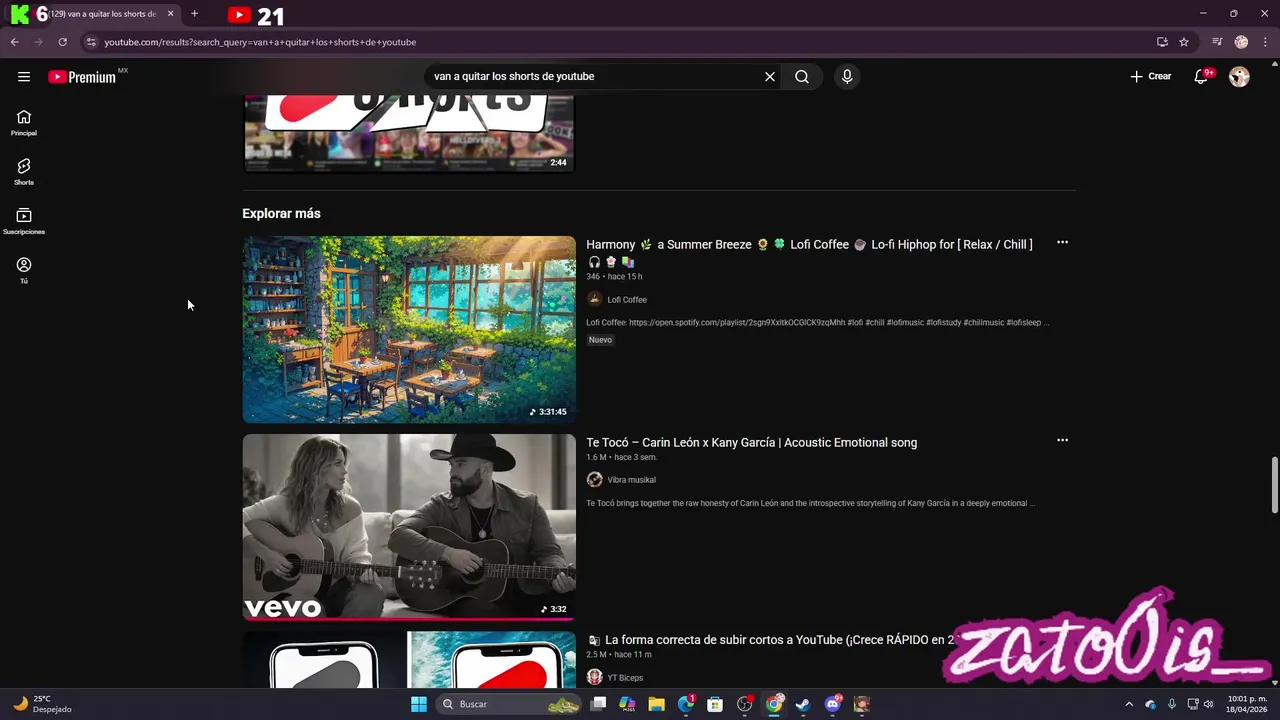Reload the page in the browser

pos(62,42)
